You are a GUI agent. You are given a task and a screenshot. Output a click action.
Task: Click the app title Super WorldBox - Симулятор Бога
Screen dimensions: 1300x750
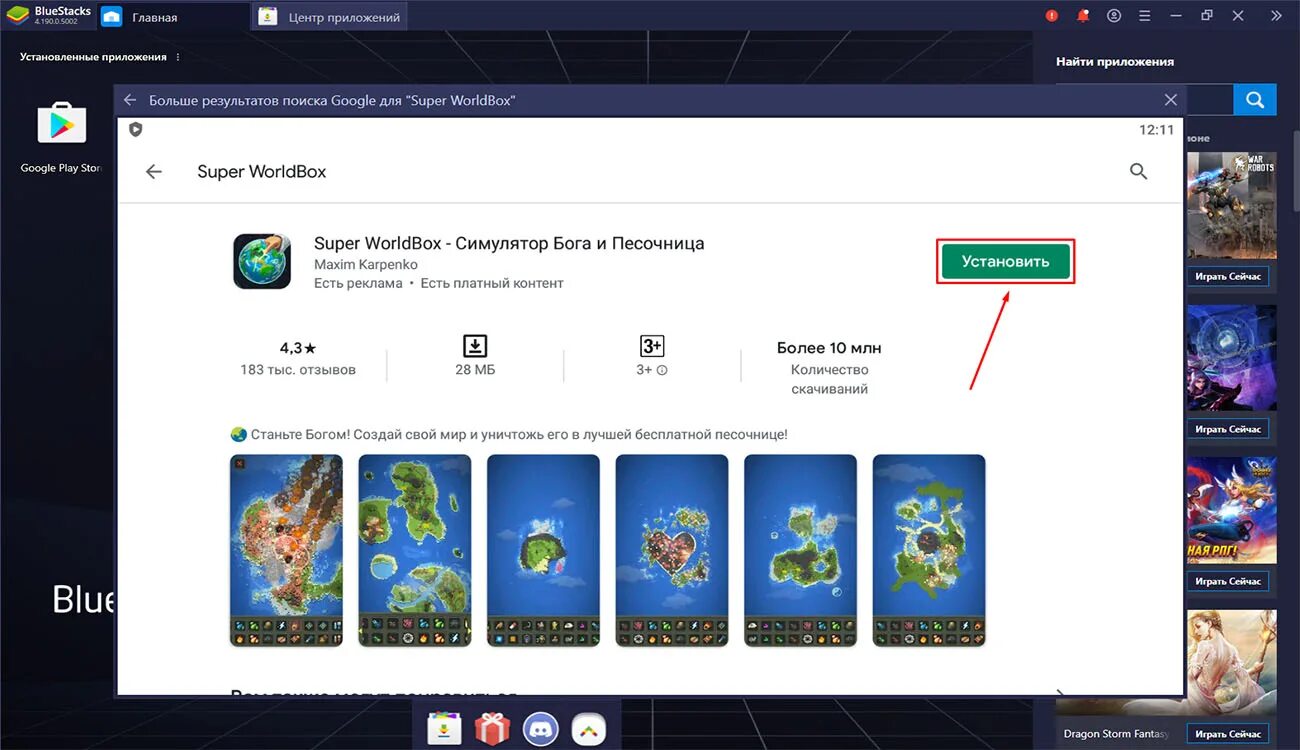click(509, 243)
